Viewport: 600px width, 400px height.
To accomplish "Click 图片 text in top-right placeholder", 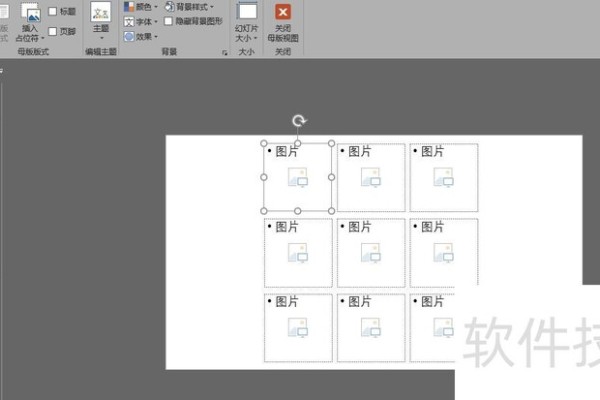I will [x=432, y=152].
